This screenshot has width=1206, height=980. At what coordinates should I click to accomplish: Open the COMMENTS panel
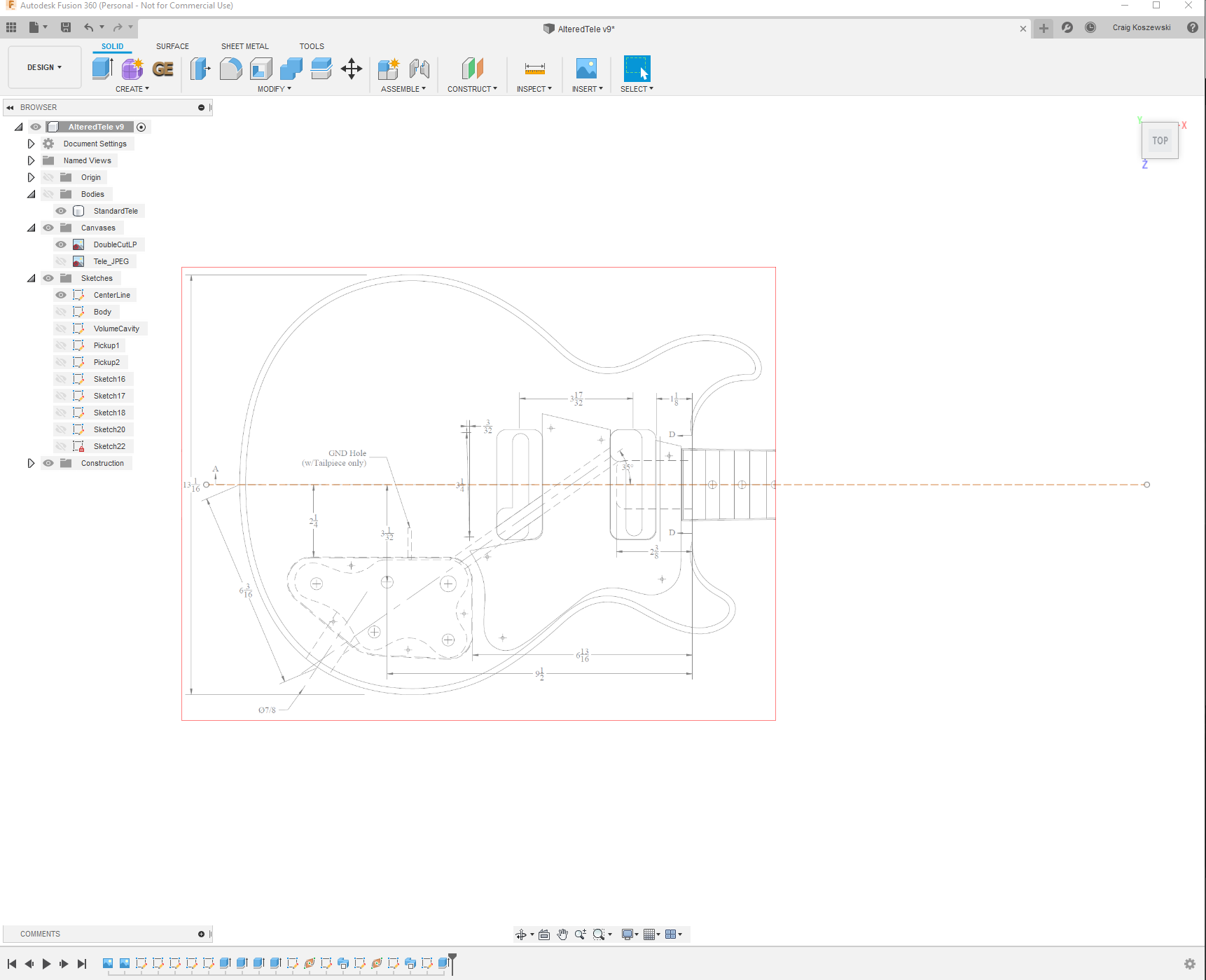40,934
